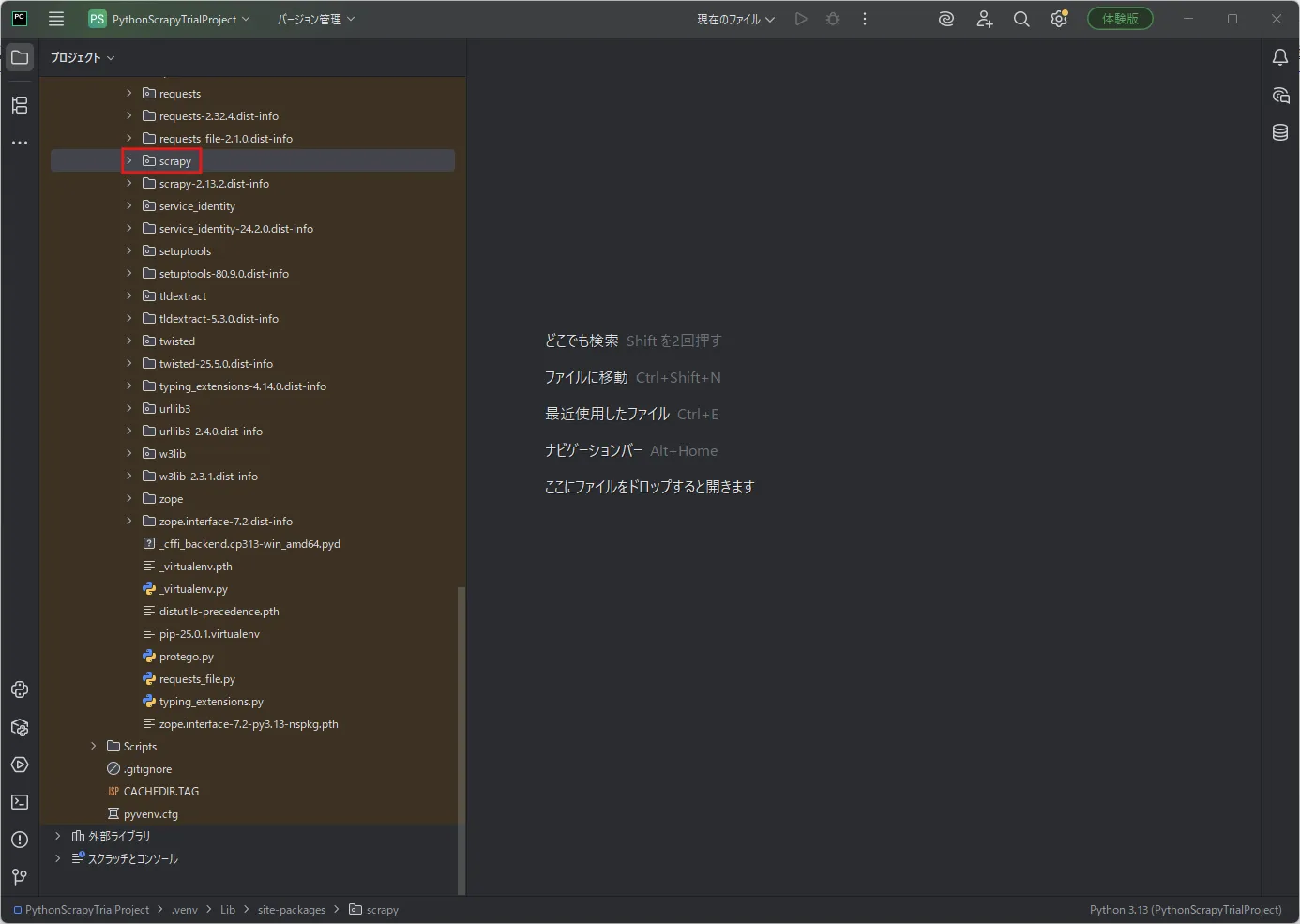This screenshot has height=924, width=1300.
Task: Click the PyCharm logo icon
Action: tap(19, 19)
